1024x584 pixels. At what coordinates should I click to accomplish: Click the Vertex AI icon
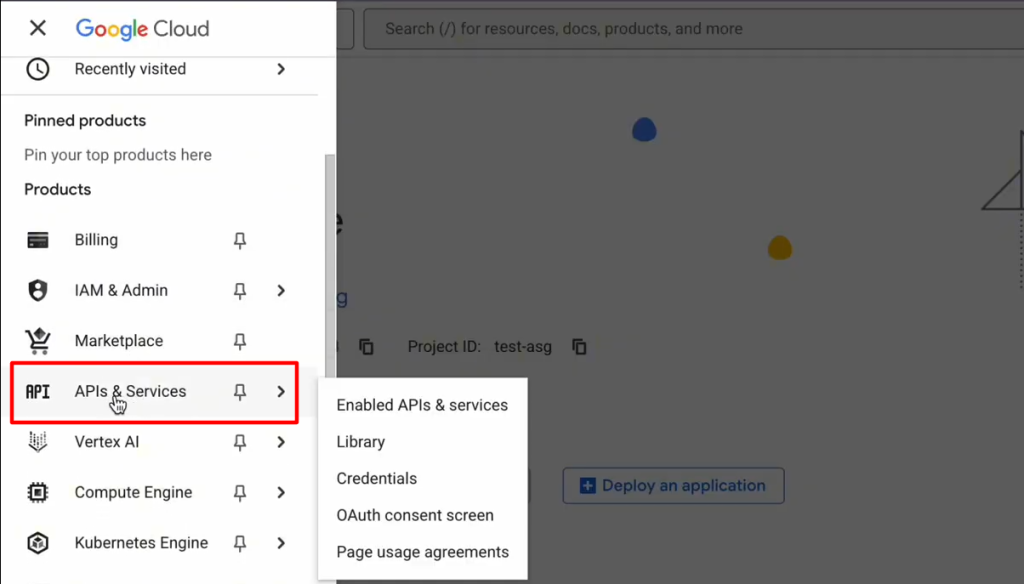[x=38, y=442]
